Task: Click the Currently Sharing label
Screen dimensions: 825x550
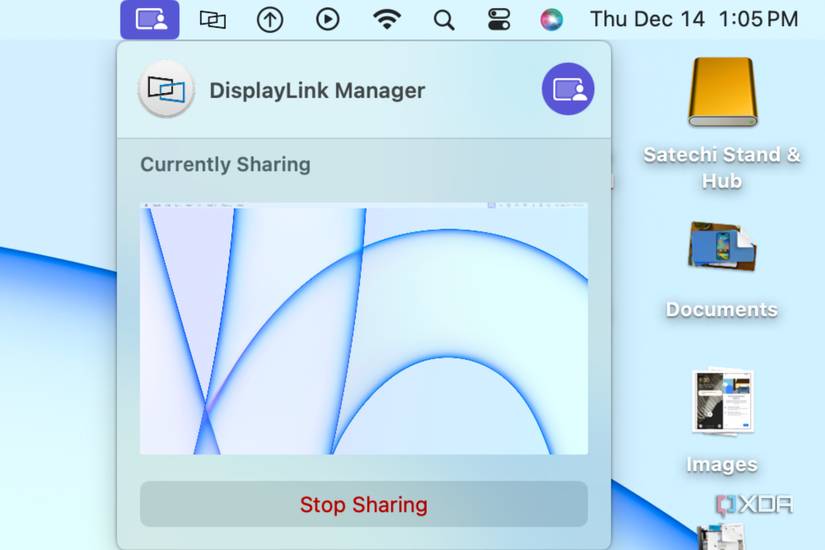Action: (225, 164)
